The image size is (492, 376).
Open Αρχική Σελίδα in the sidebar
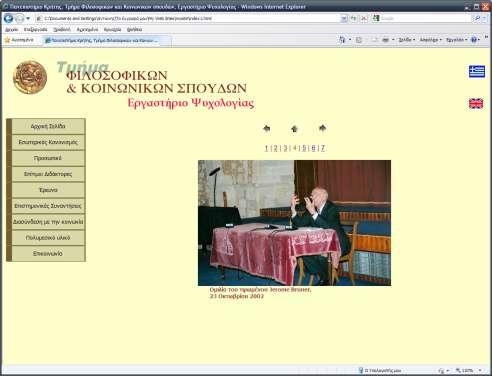[x=48, y=126]
